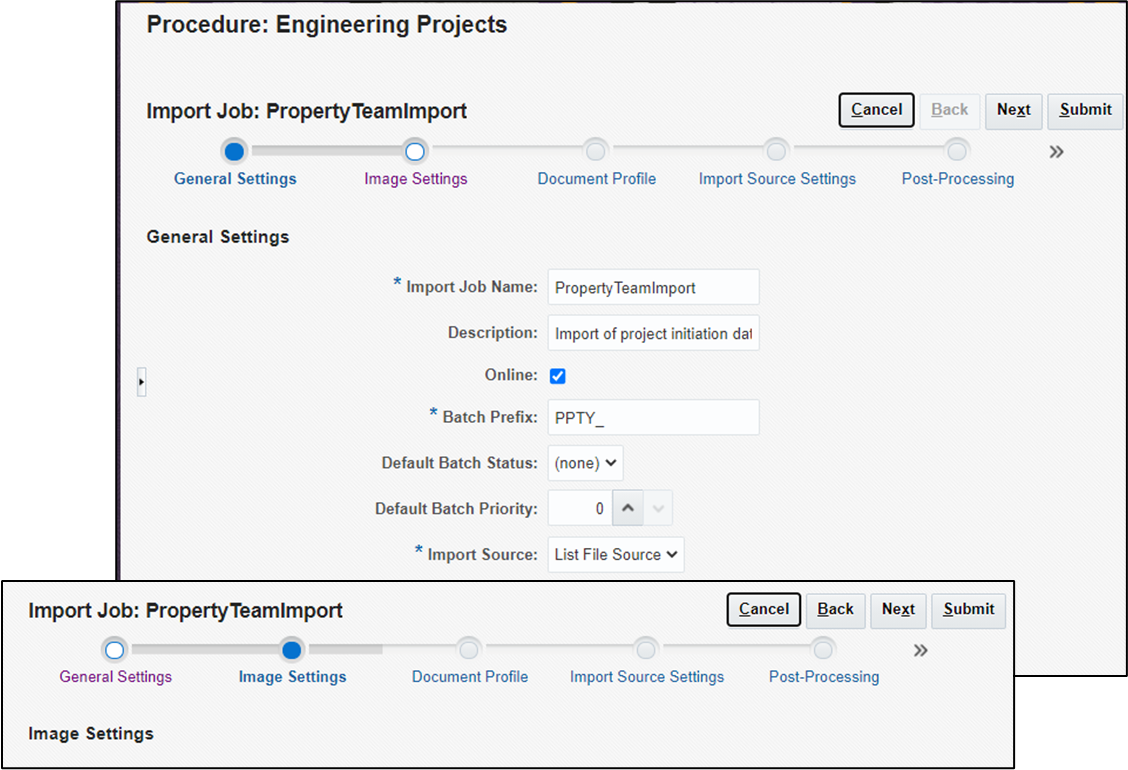Select Document Profile circle in bottom wizard
The image size is (1128, 770).
(469, 649)
